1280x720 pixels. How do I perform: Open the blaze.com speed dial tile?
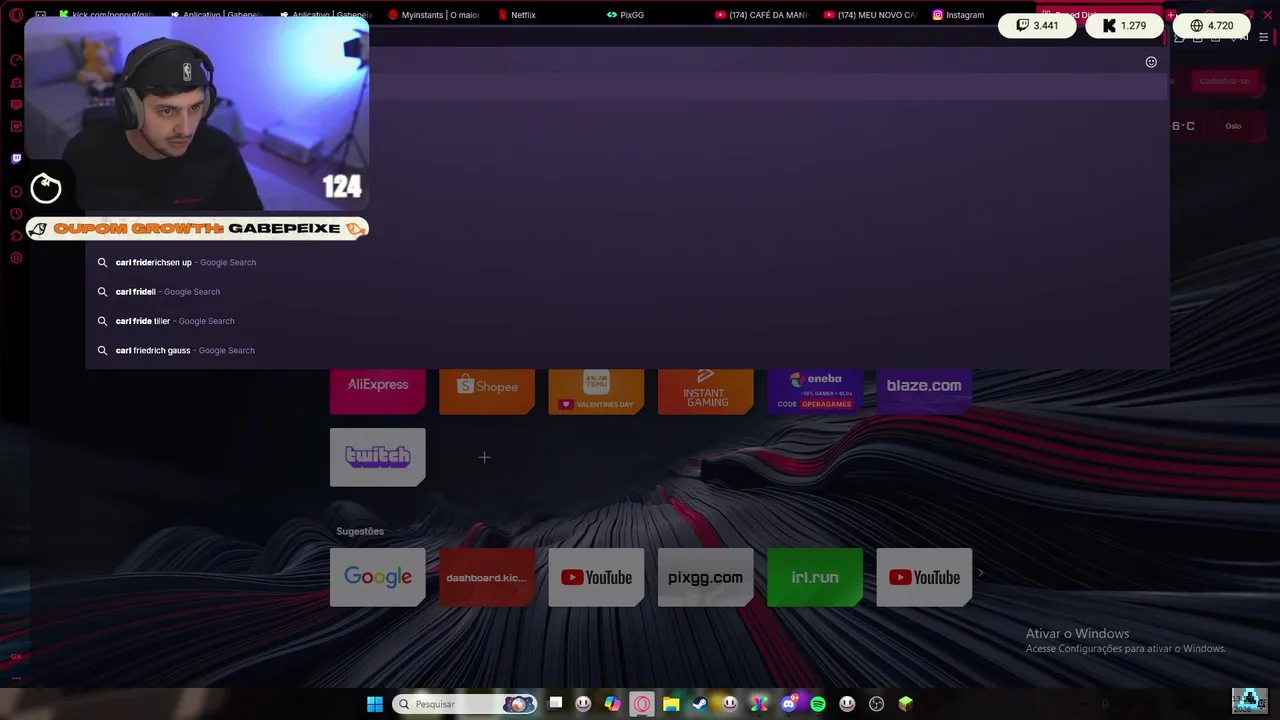click(924, 390)
